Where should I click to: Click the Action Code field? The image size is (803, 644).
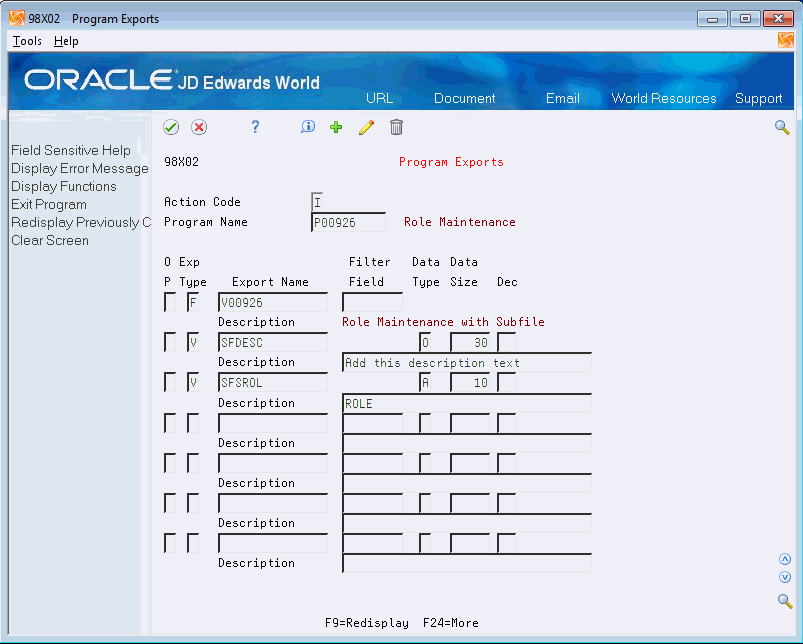click(317, 202)
